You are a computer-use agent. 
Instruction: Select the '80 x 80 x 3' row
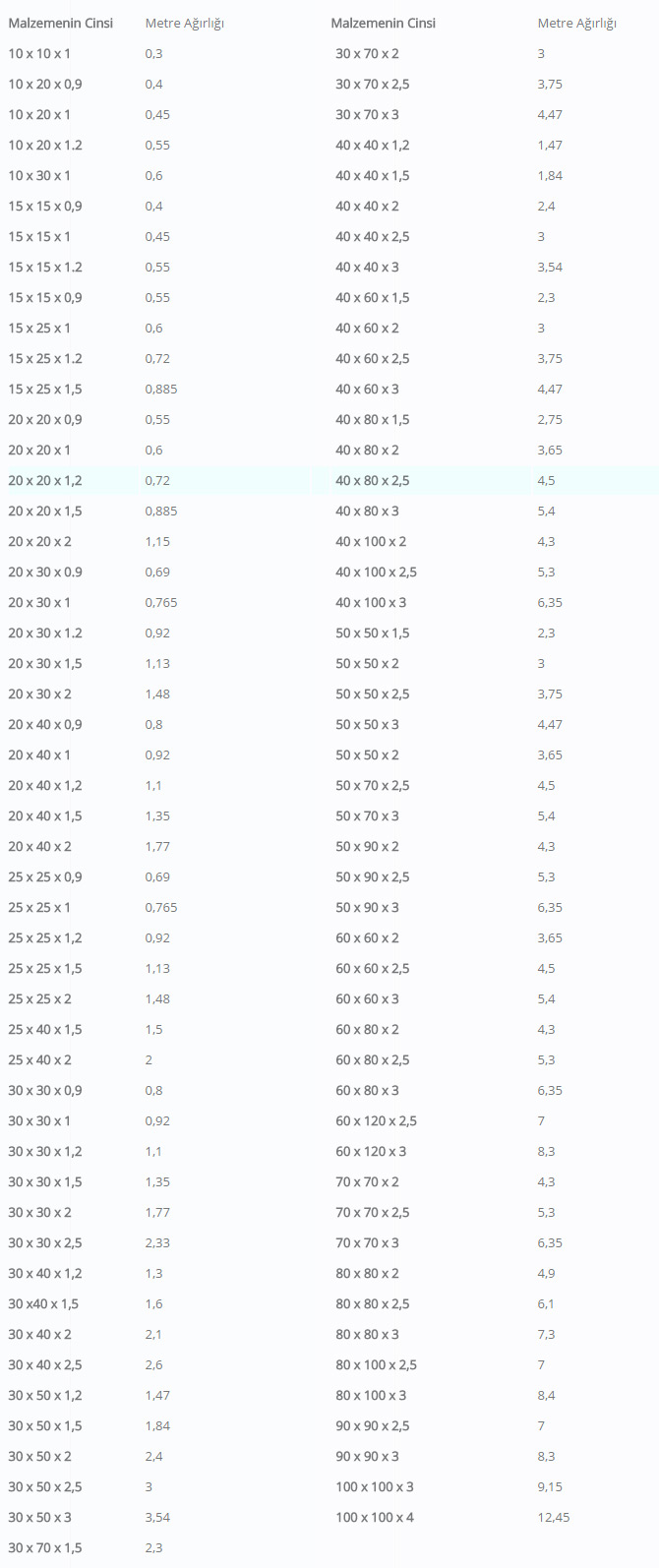click(x=367, y=1334)
